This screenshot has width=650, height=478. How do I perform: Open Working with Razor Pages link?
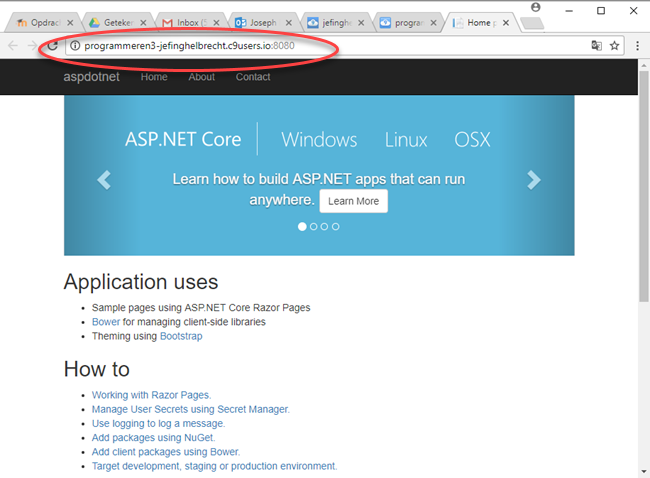click(151, 395)
